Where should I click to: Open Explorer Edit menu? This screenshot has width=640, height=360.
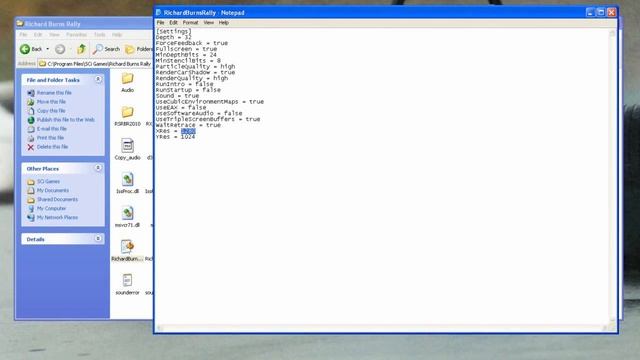pos(38,35)
